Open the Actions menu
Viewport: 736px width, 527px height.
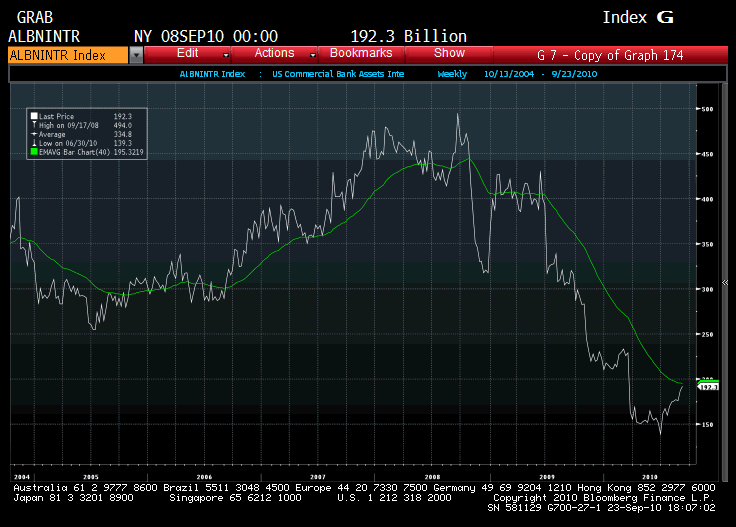[274, 53]
